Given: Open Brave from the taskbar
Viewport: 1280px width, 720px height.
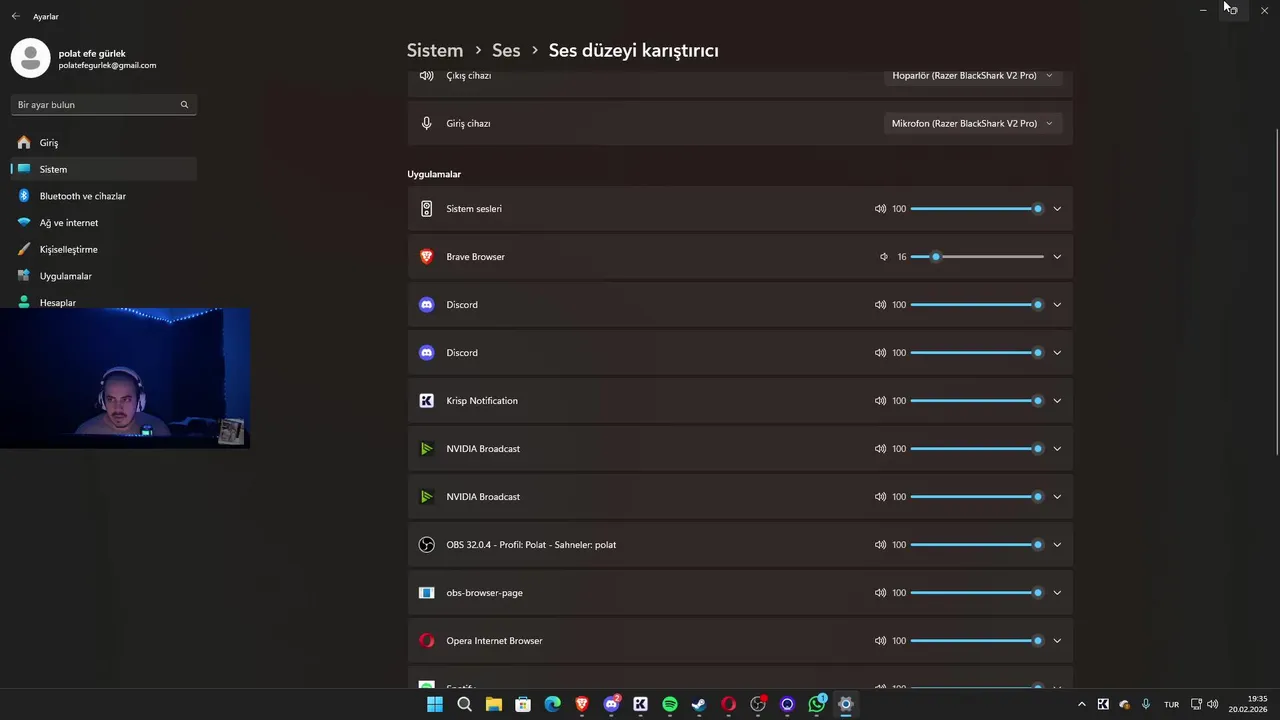Looking at the screenshot, I should click(581, 704).
